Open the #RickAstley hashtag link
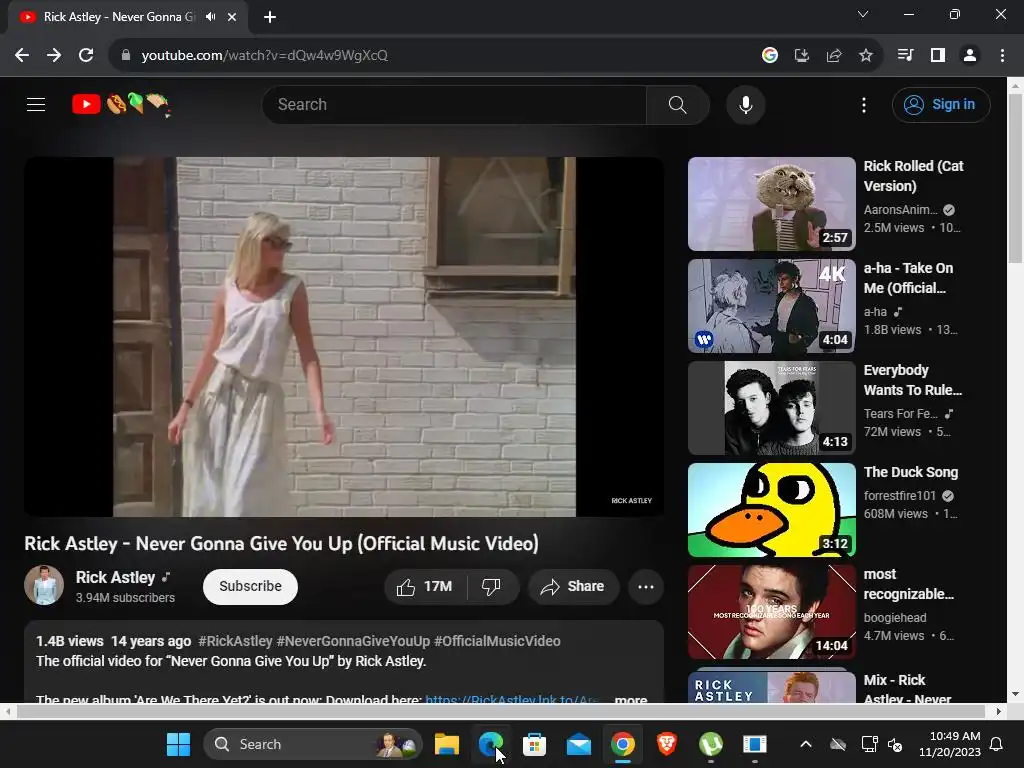 [235, 641]
